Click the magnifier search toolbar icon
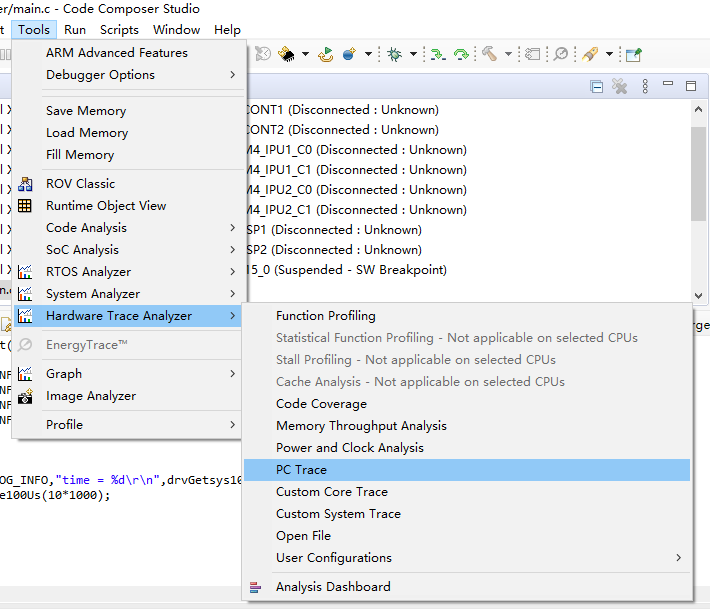The height and width of the screenshot is (609, 710). point(561,54)
